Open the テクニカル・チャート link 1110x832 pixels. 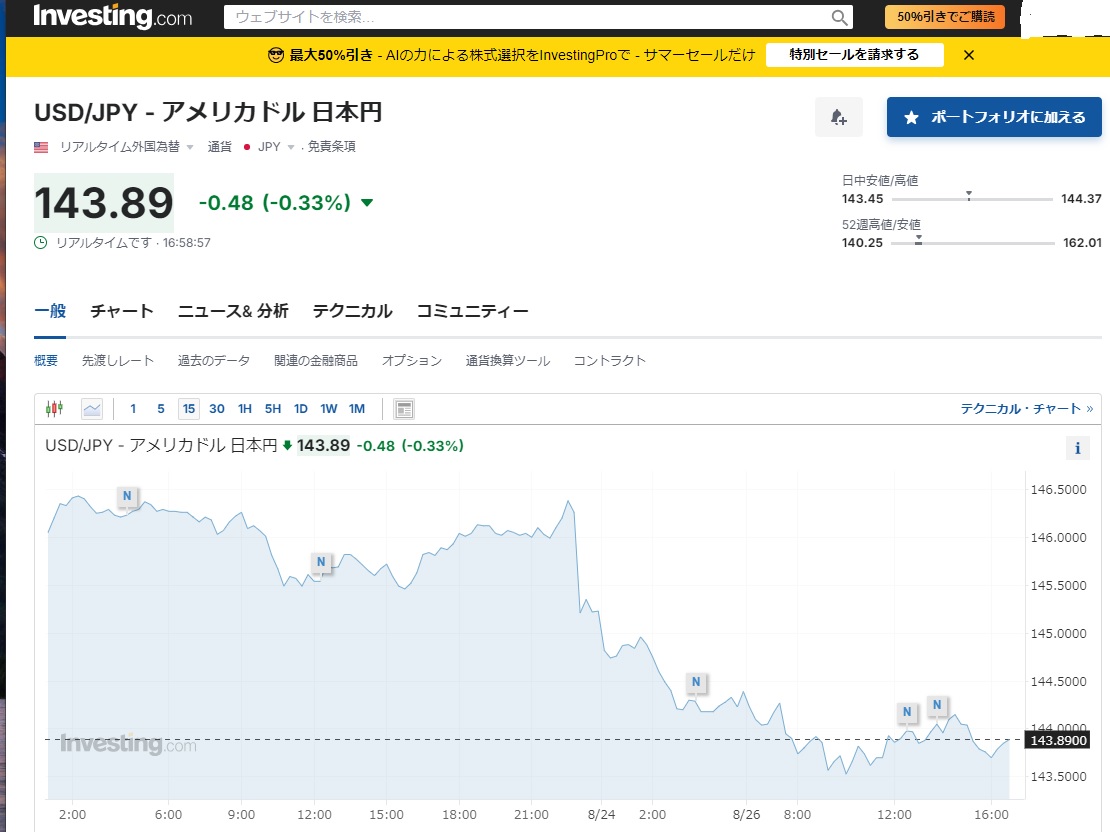tap(1026, 408)
